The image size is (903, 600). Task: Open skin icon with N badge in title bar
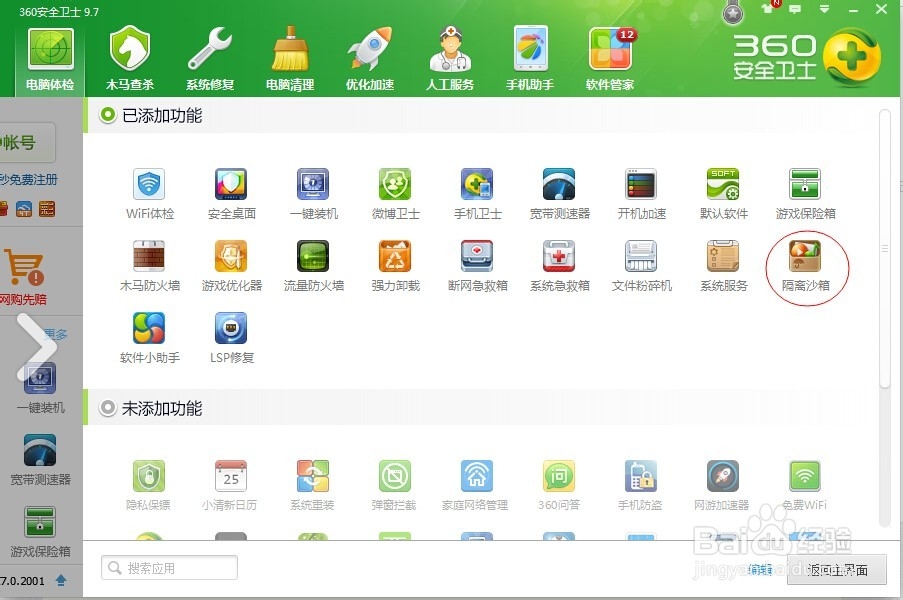point(768,7)
